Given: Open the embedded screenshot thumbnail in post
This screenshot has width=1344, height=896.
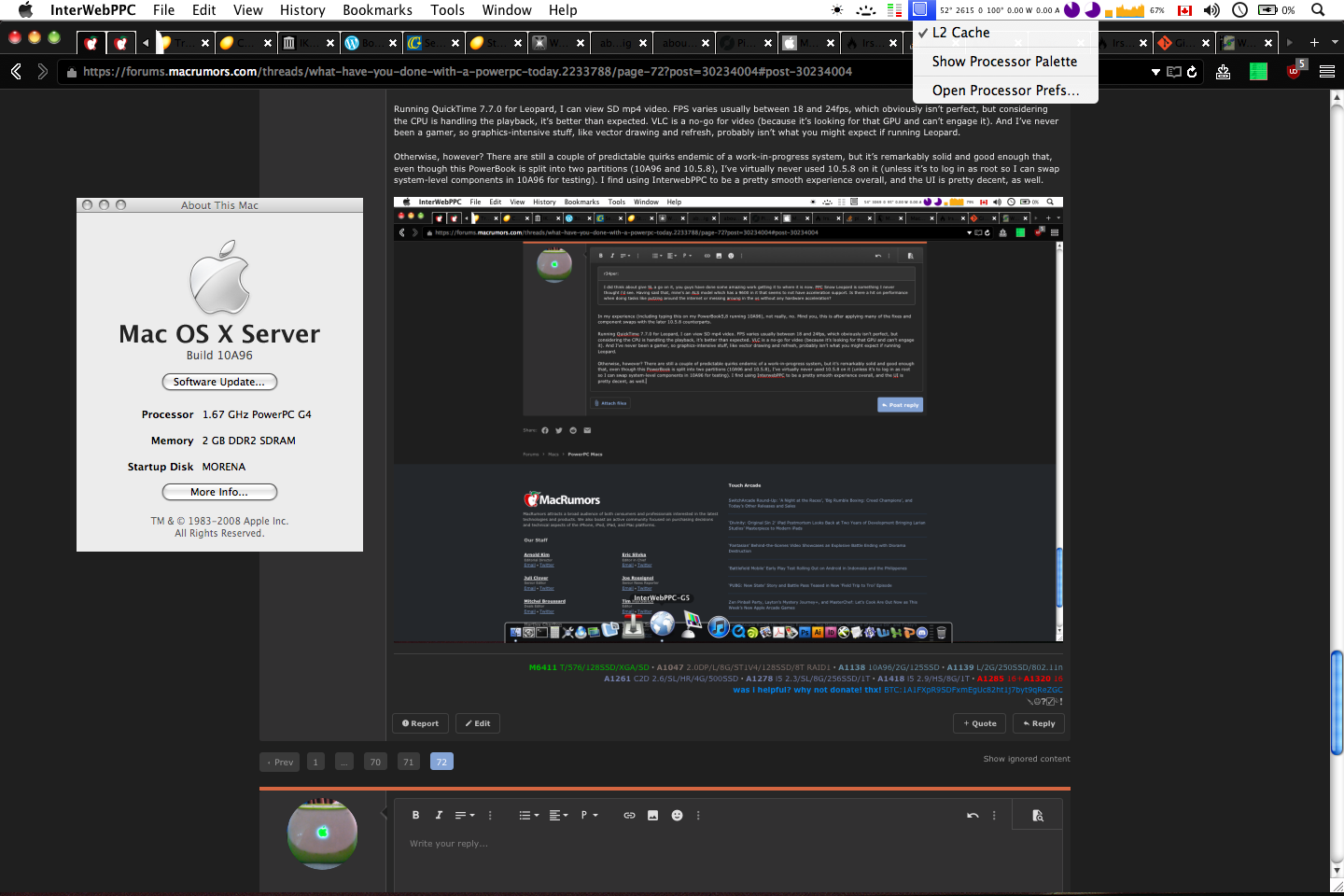Looking at the screenshot, I should tap(728, 420).
